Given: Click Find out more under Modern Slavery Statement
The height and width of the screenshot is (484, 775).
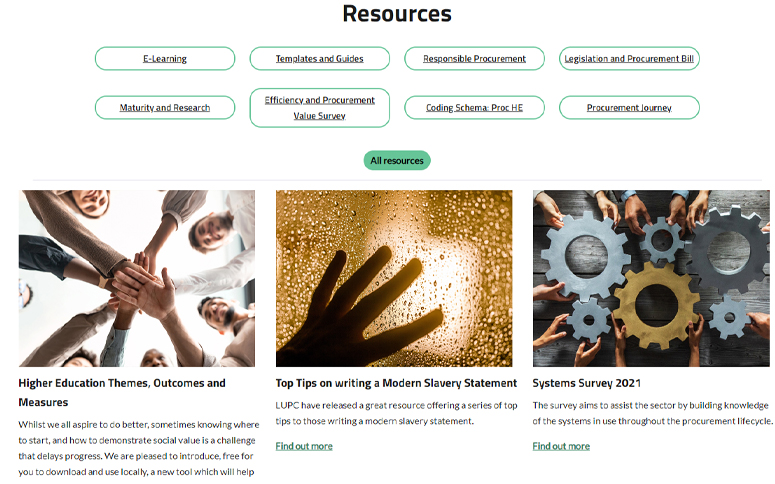Looking at the screenshot, I should 304,446.
